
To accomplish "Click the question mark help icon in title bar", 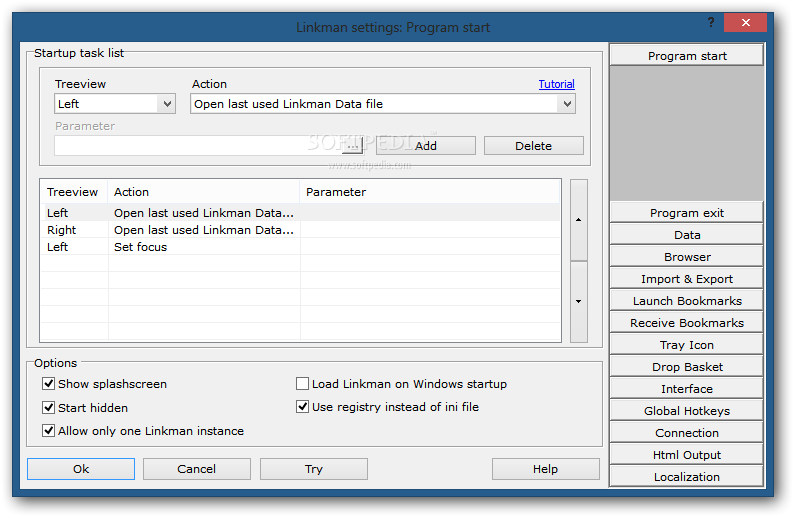I will (711, 22).
